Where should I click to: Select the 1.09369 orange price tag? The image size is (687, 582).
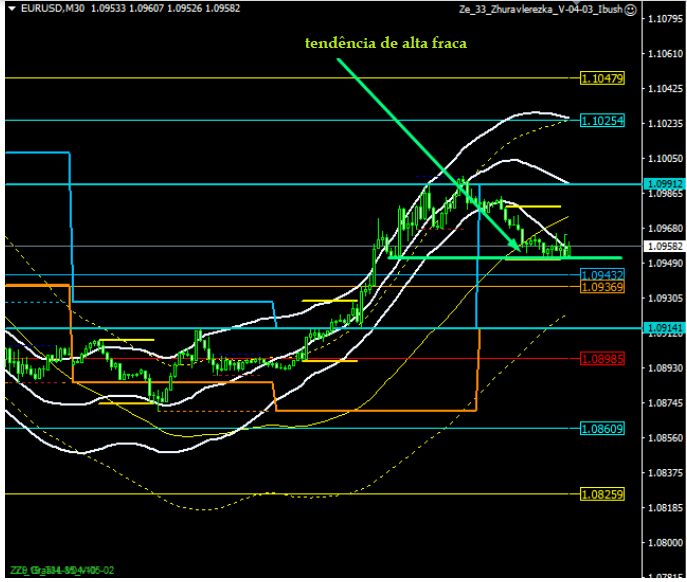(x=602, y=287)
